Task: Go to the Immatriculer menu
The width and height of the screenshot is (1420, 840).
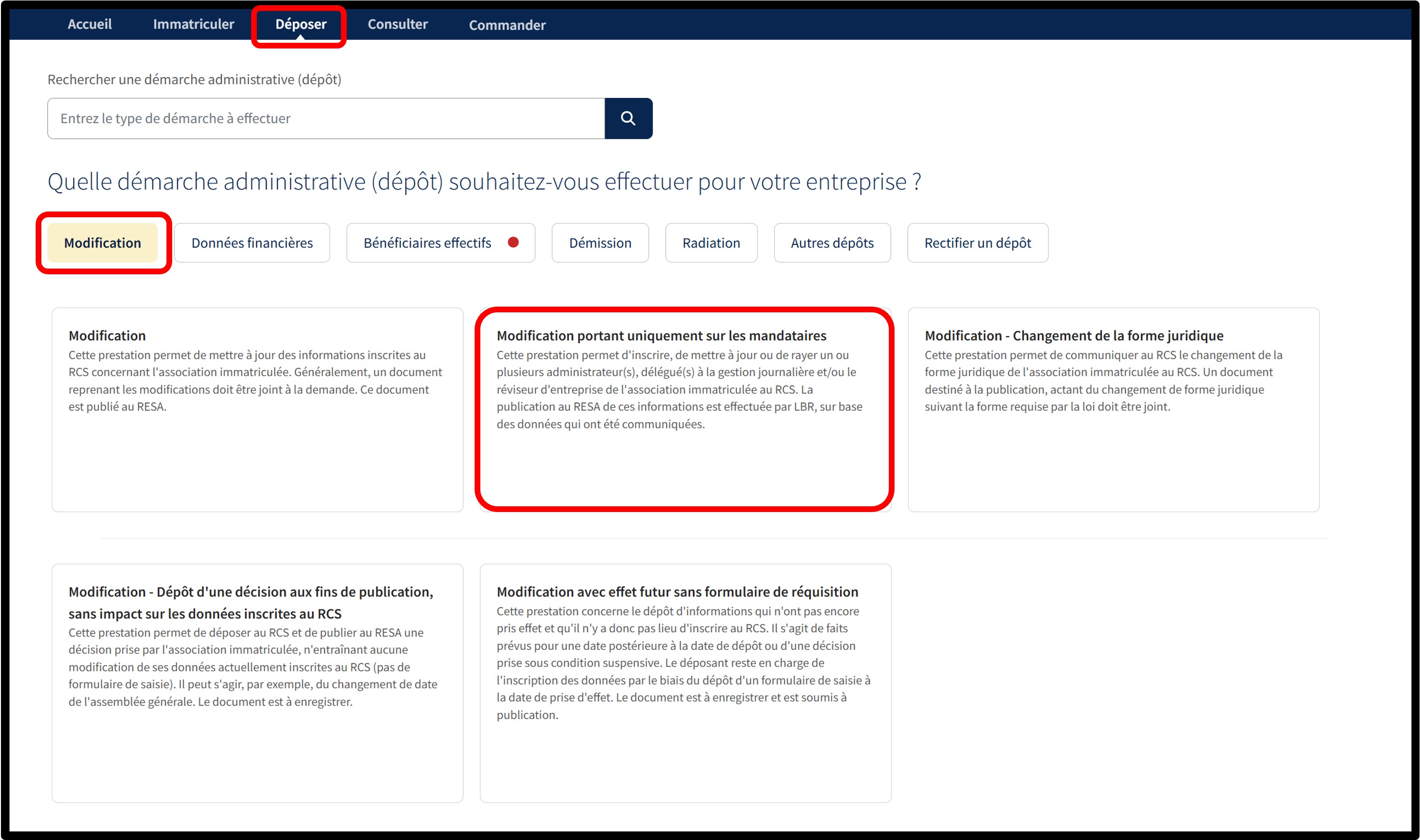Action: click(193, 24)
